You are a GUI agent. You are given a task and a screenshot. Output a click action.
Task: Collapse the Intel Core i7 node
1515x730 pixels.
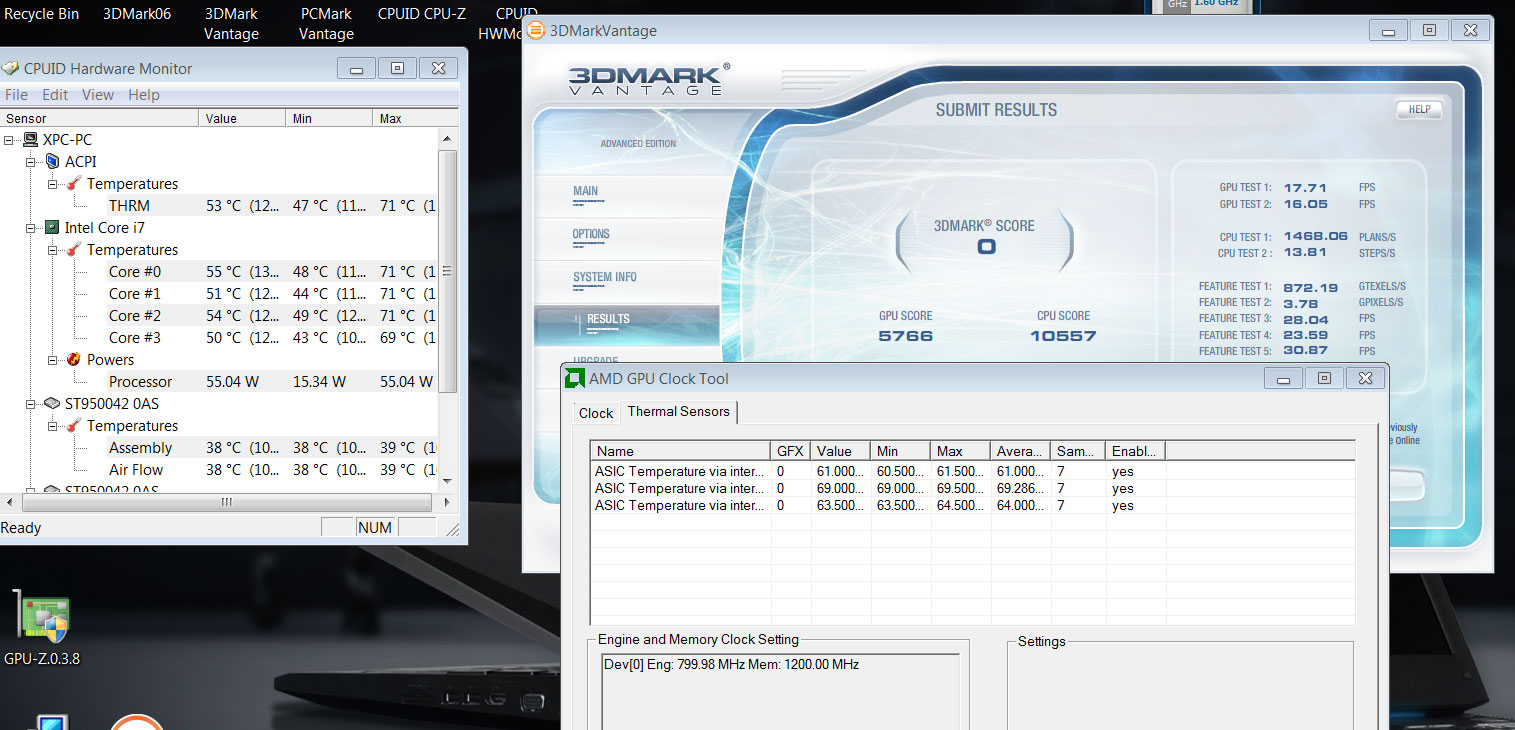click(x=31, y=228)
